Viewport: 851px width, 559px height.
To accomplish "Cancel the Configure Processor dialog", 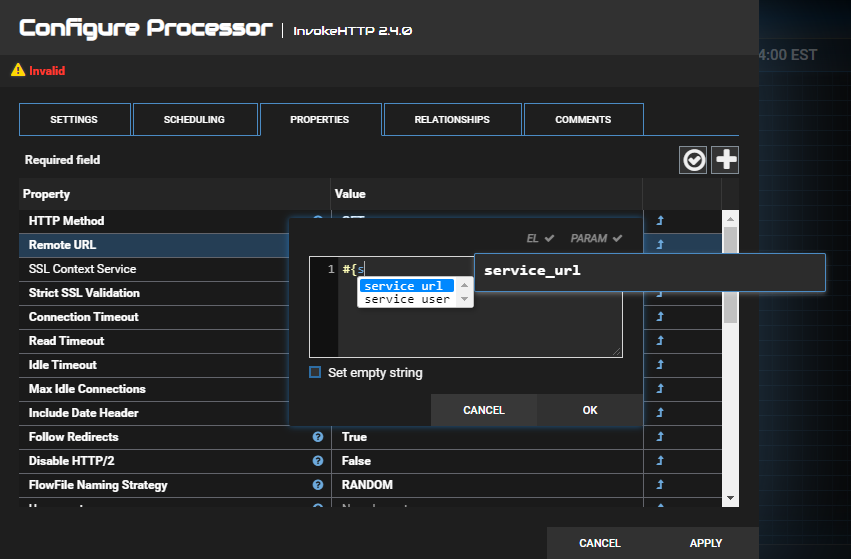I will pyautogui.click(x=599, y=543).
